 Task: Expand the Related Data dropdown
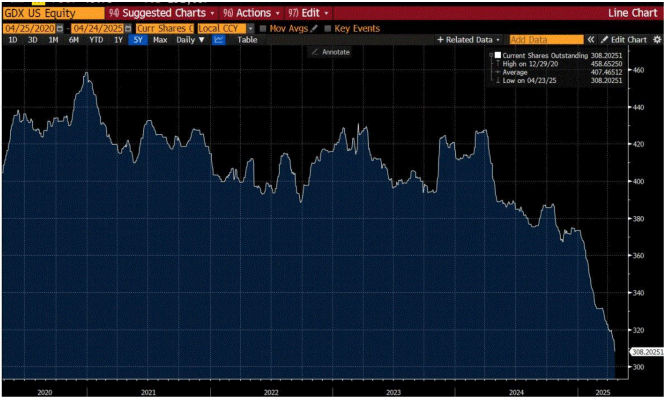(x=467, y=40)
